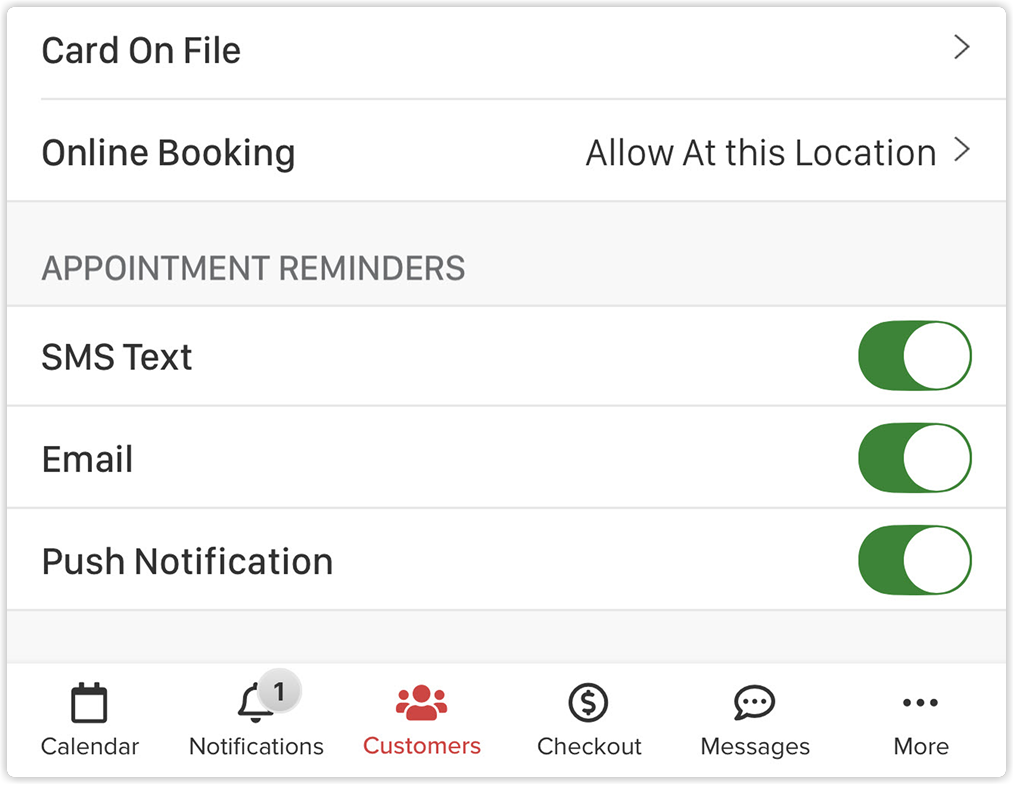1014x785 pixels.
Task: Open Online Booking chevron arrow
Action: [x=962, y=150]
